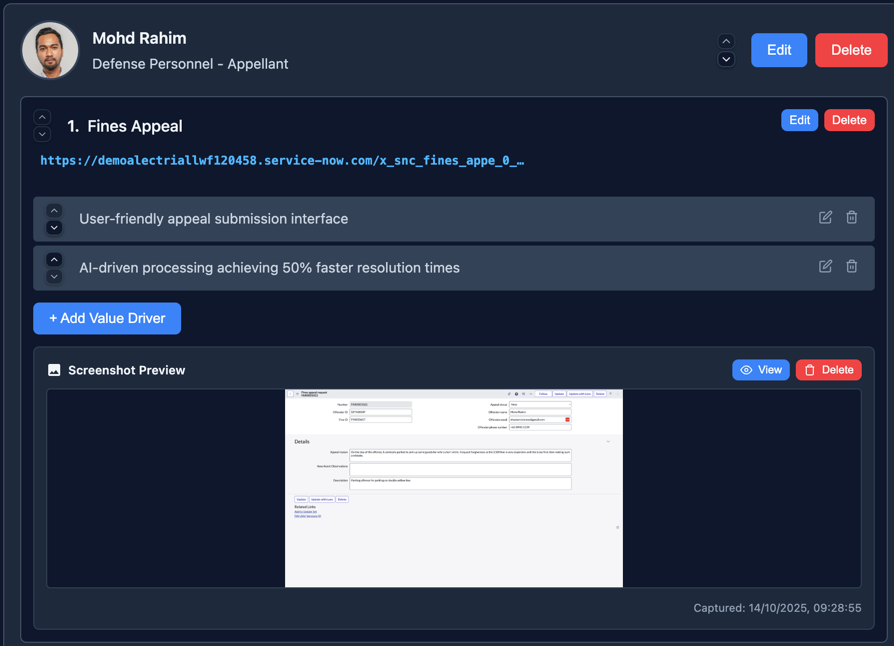This screenshot has height=646, width=894.
Task: Click the trash icon on the AI-driven processing driver
Action: click(852, 266)
